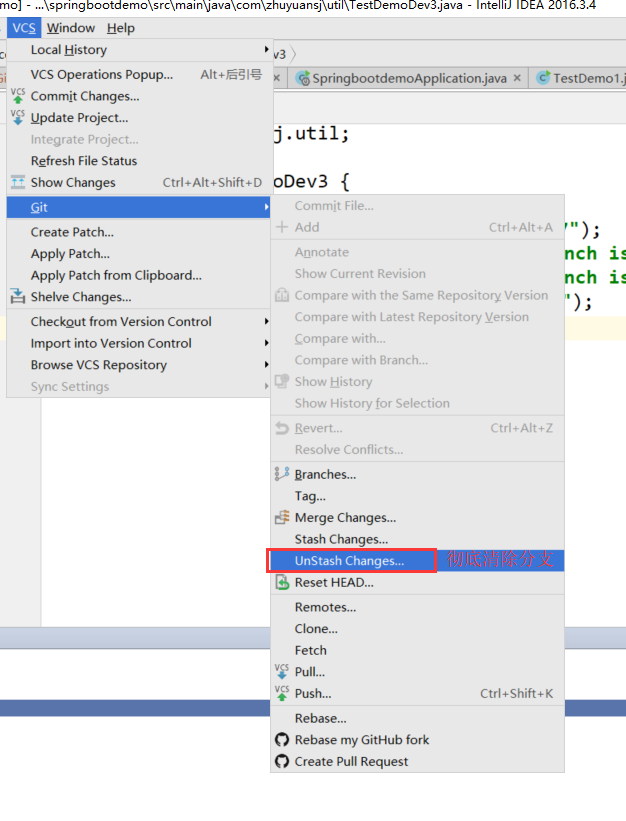Click the Commit Changes up-arrow icon
This screenshot has width=626, height=821.
tap(18, 96)
